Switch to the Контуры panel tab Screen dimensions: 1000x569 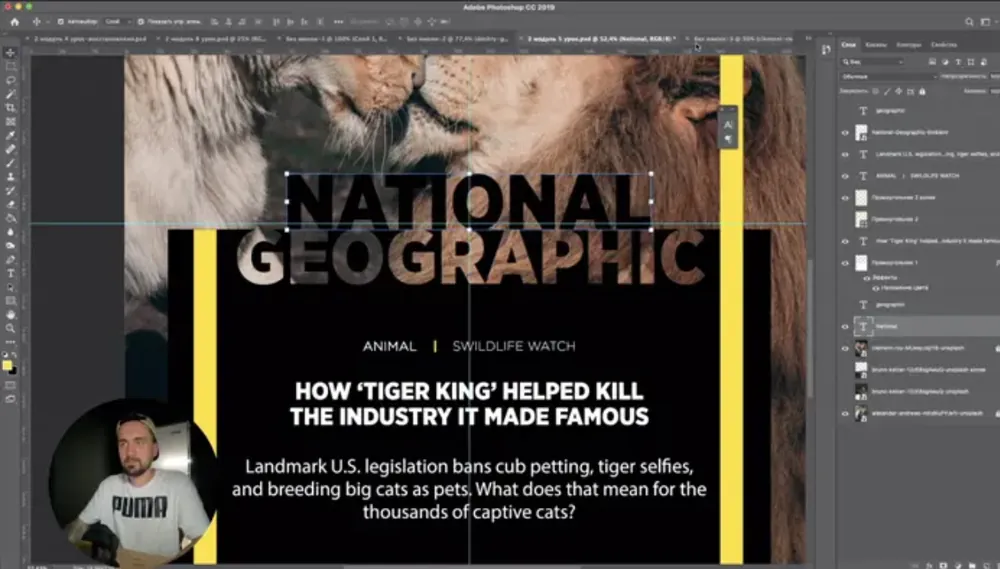(909, 45)
